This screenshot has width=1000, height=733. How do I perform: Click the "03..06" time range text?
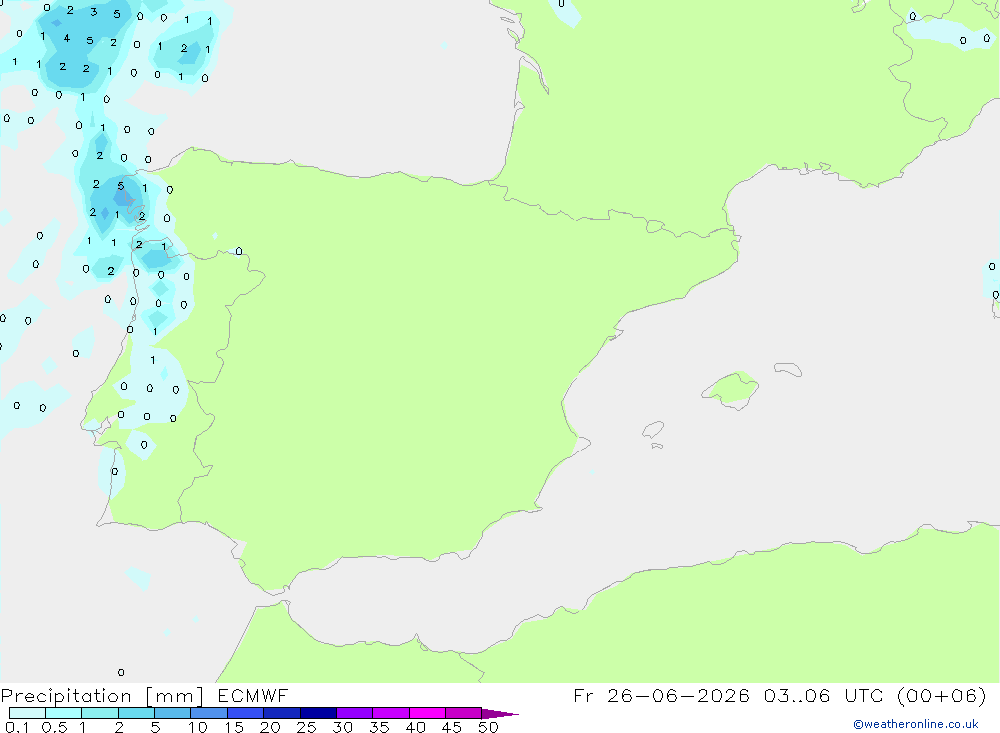(797, 695)
